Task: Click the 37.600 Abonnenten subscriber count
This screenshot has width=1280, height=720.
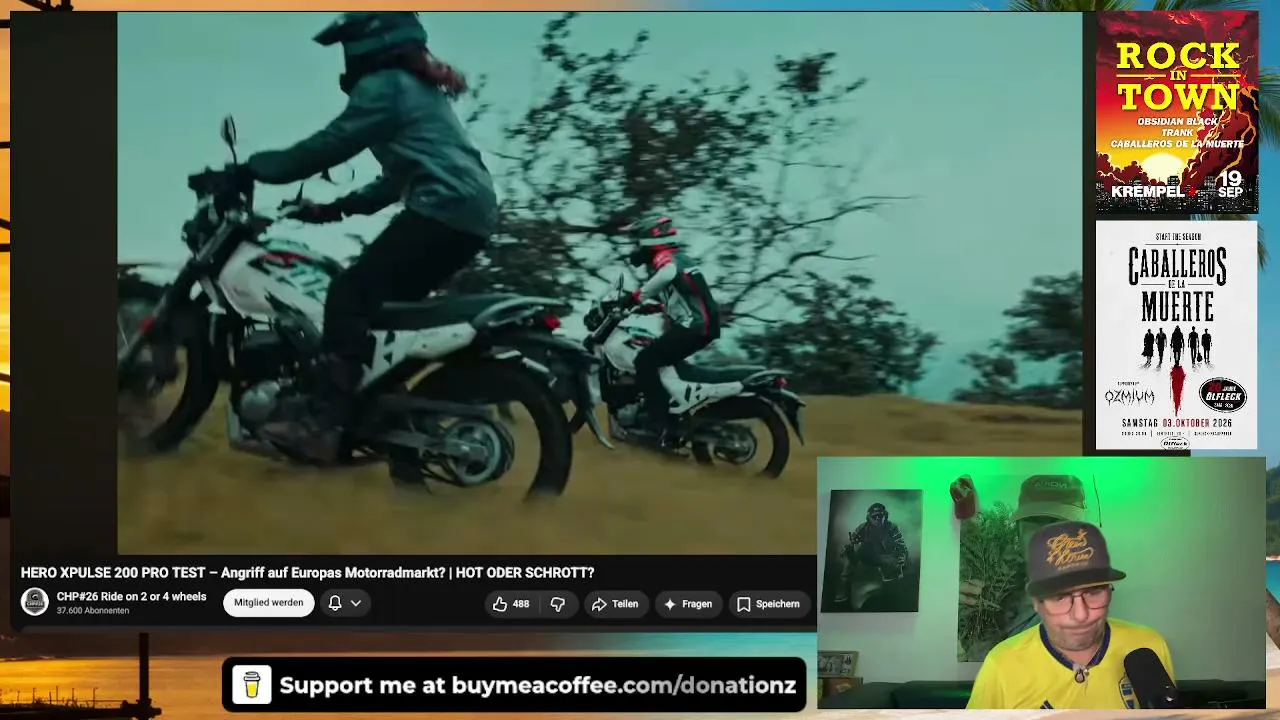Action: [93, 611]
